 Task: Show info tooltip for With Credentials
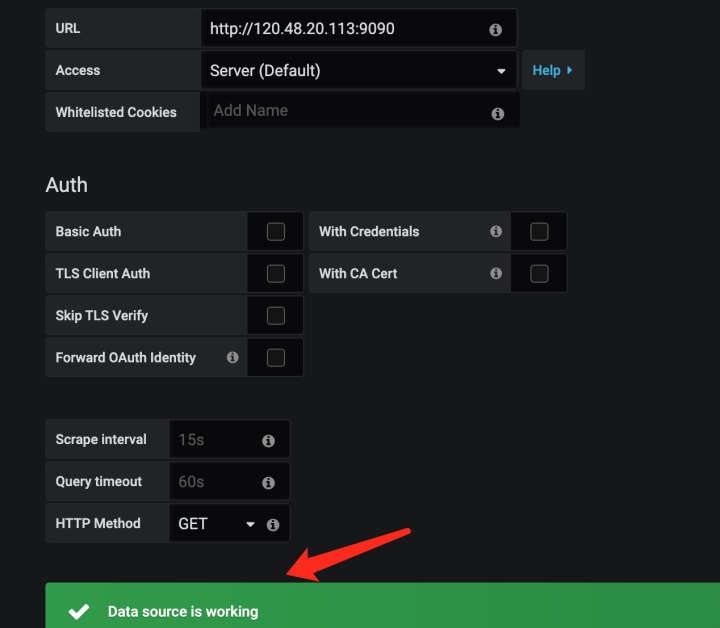(495, 231)
